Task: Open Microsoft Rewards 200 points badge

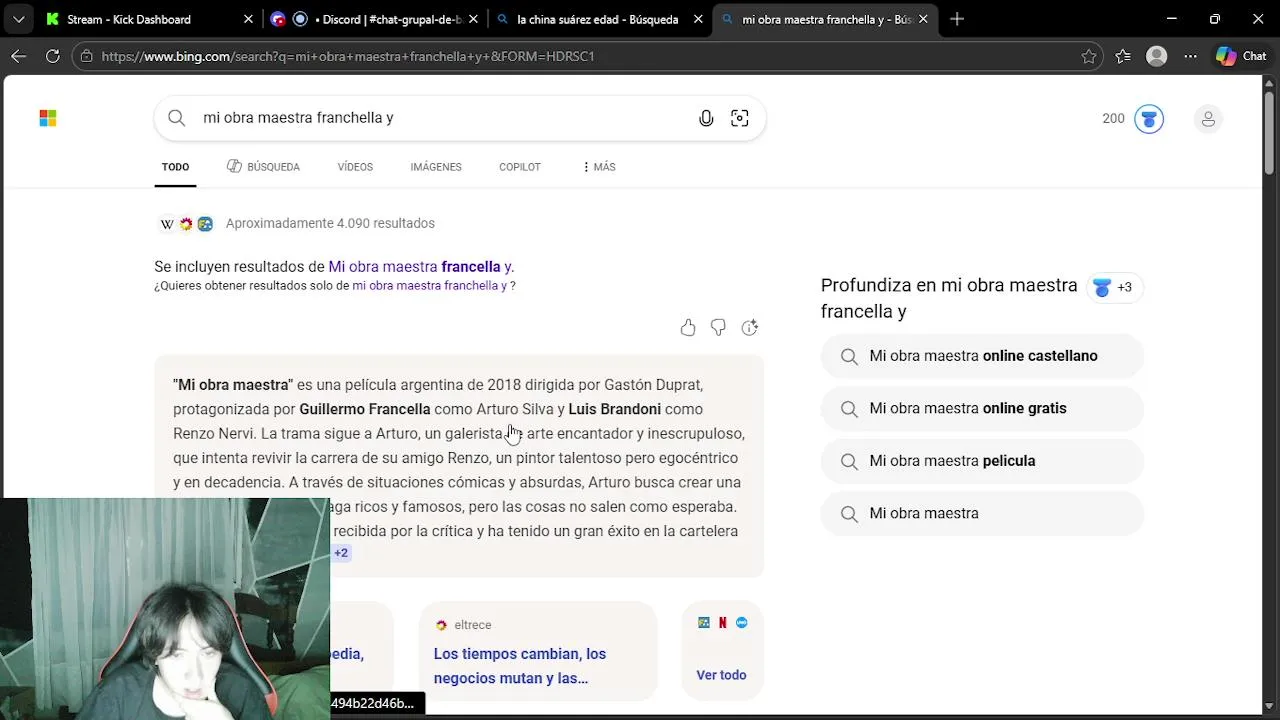Action: click(x=1133, y=118)
